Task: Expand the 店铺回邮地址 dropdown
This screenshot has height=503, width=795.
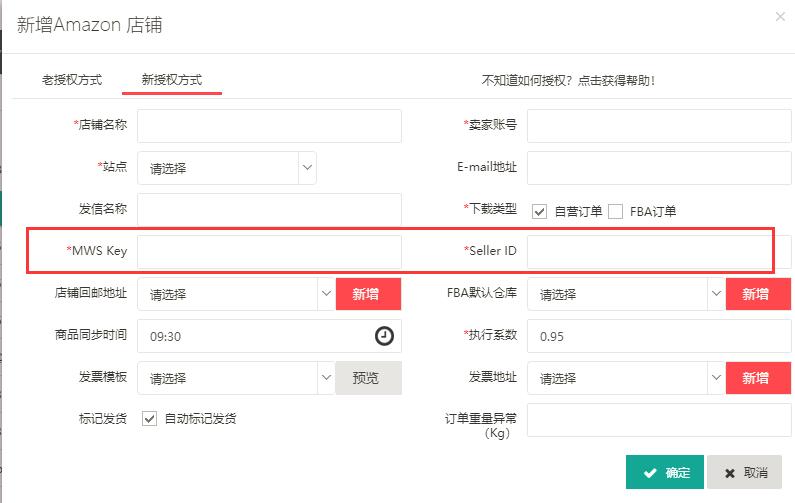Action: [236, 294]
